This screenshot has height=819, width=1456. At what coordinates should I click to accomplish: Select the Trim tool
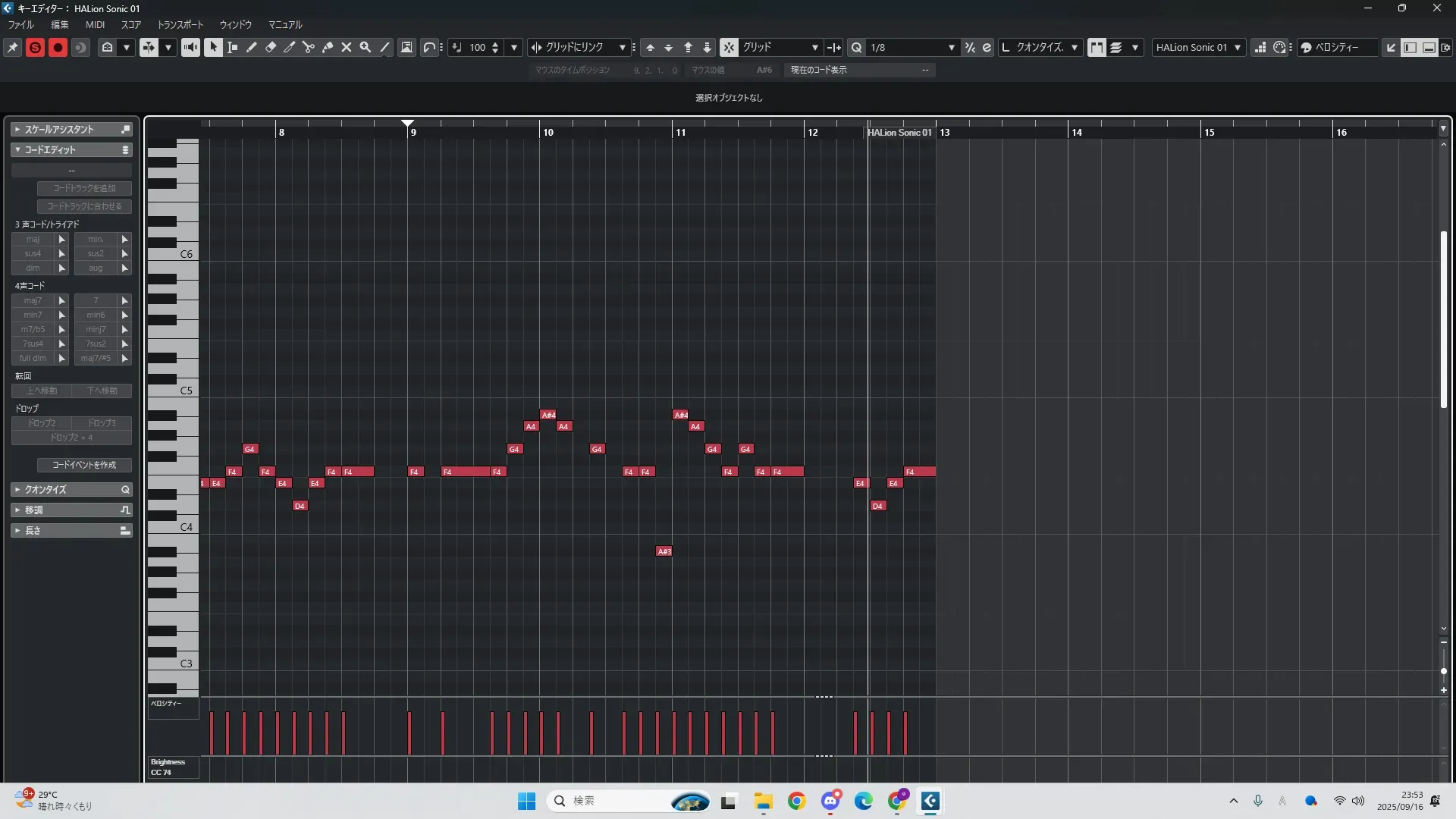pyautogui.click(x=289, y=47)
